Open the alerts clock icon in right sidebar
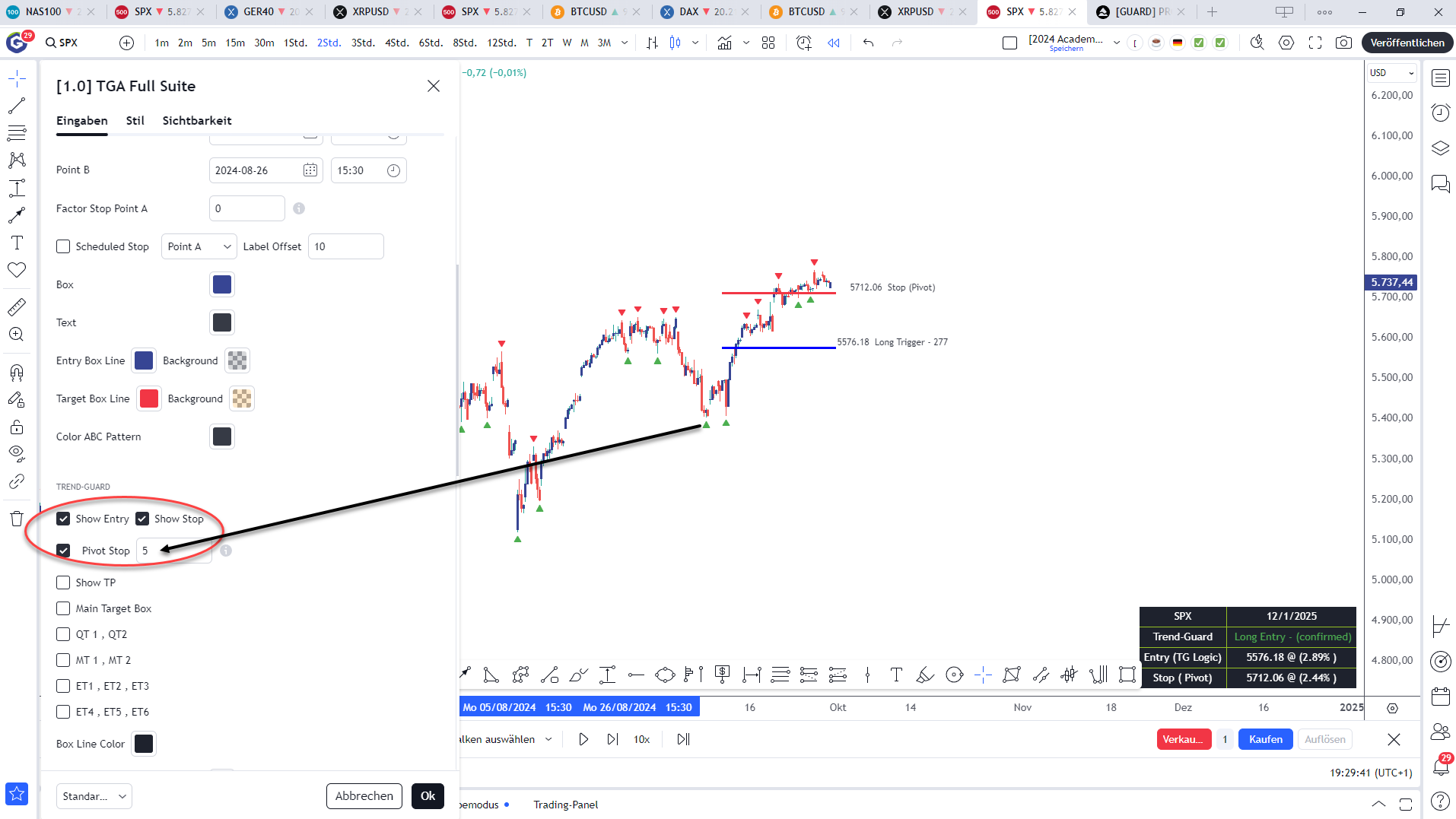The image size is (1456, 819). [x=1441, y=113]
